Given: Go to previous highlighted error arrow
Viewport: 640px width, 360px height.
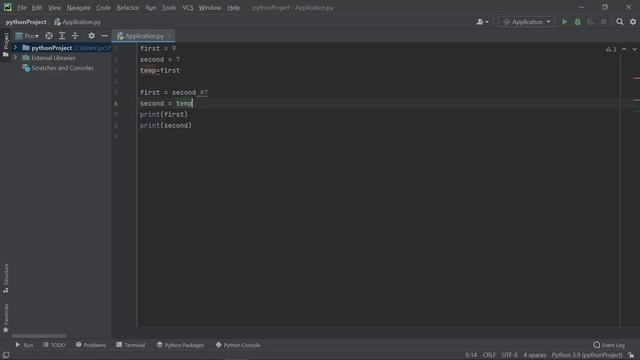Looking at the screenshot, I should tap(624, 49).
